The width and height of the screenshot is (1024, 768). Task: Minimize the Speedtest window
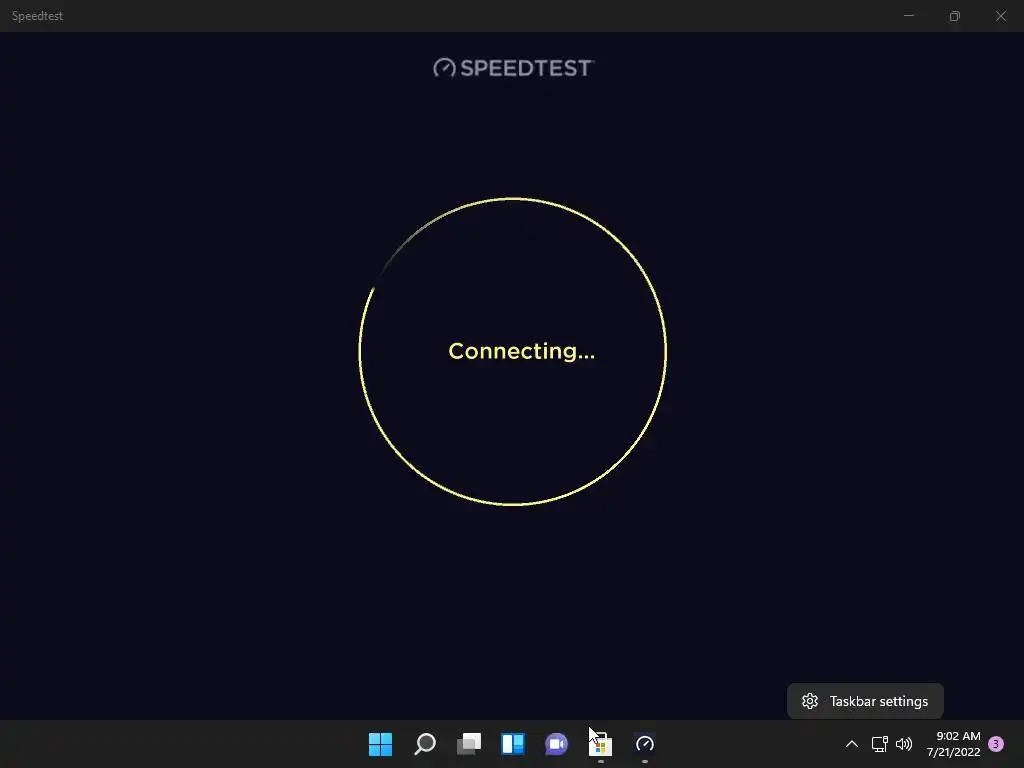pyautogui.click(x=908, y=16)
